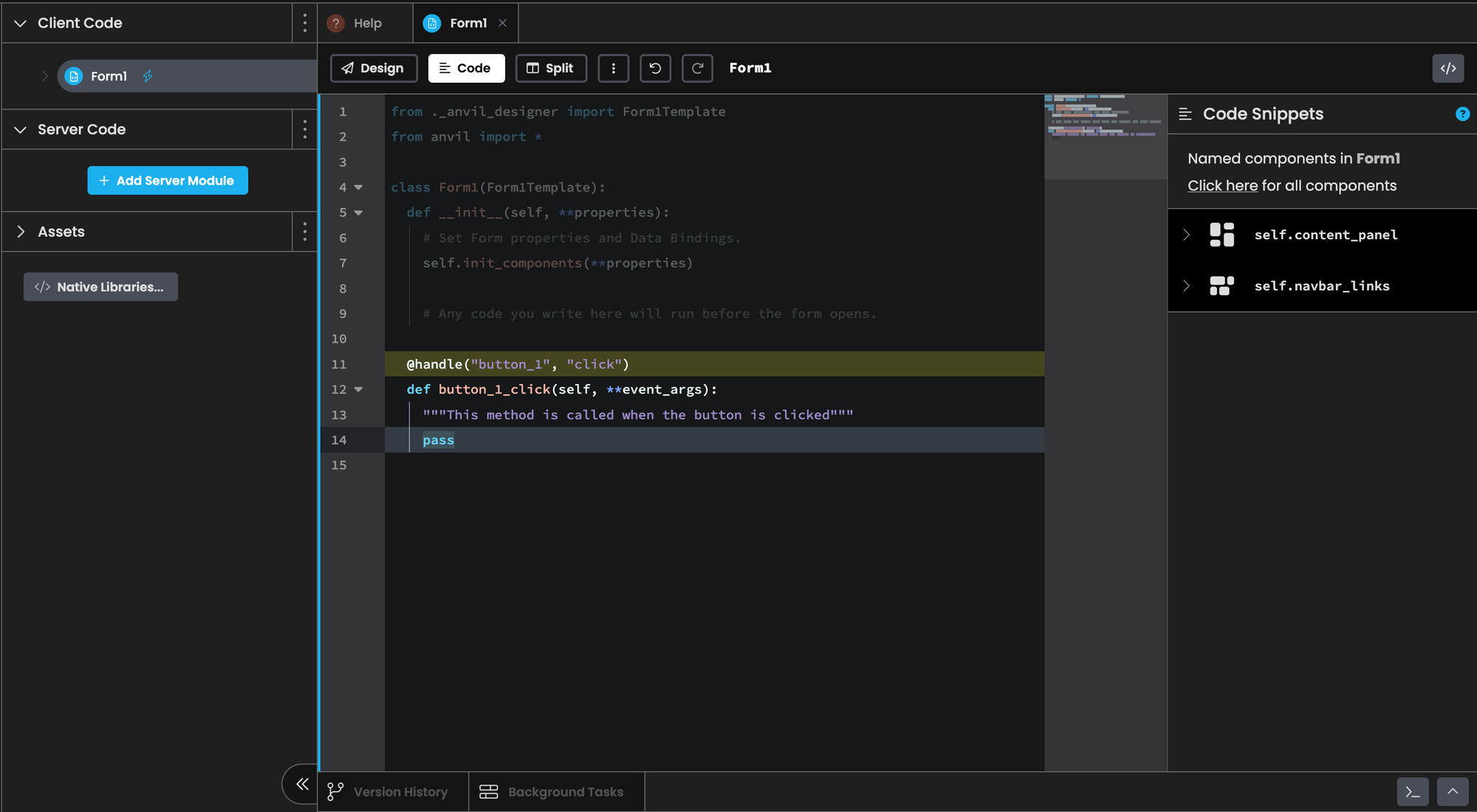Open the console terminal icon at bottom right
The image size is (1477, 812).
click(x=1412, y=792)
